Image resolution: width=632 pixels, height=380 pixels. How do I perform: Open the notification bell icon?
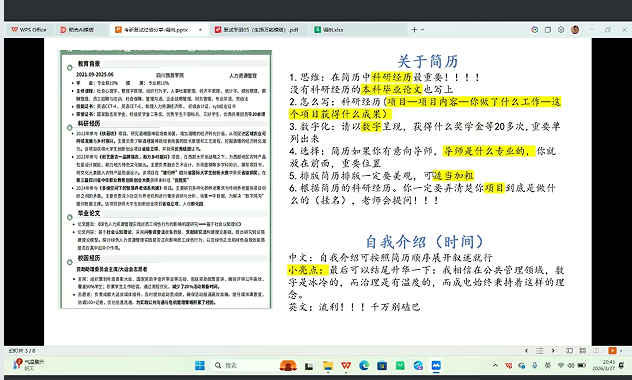(622, 365)
